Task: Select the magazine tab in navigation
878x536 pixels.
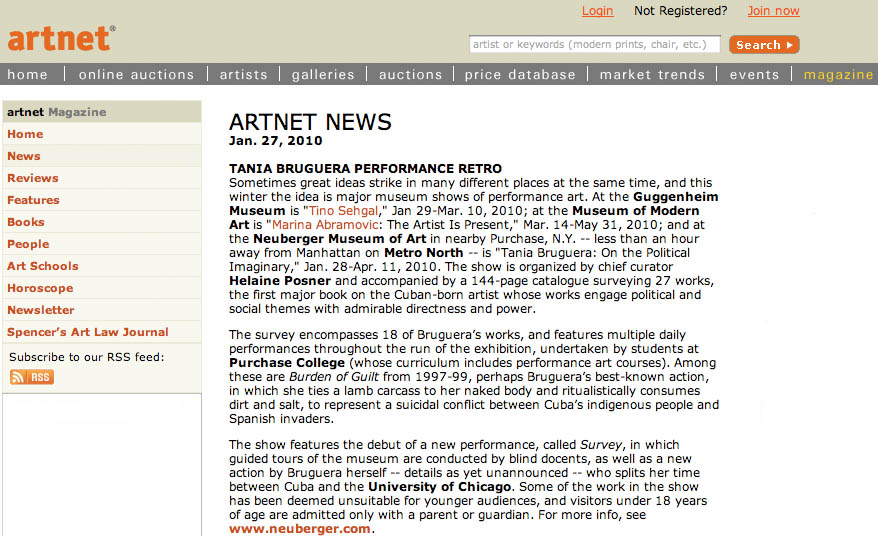Action: [x=838, y=75]
